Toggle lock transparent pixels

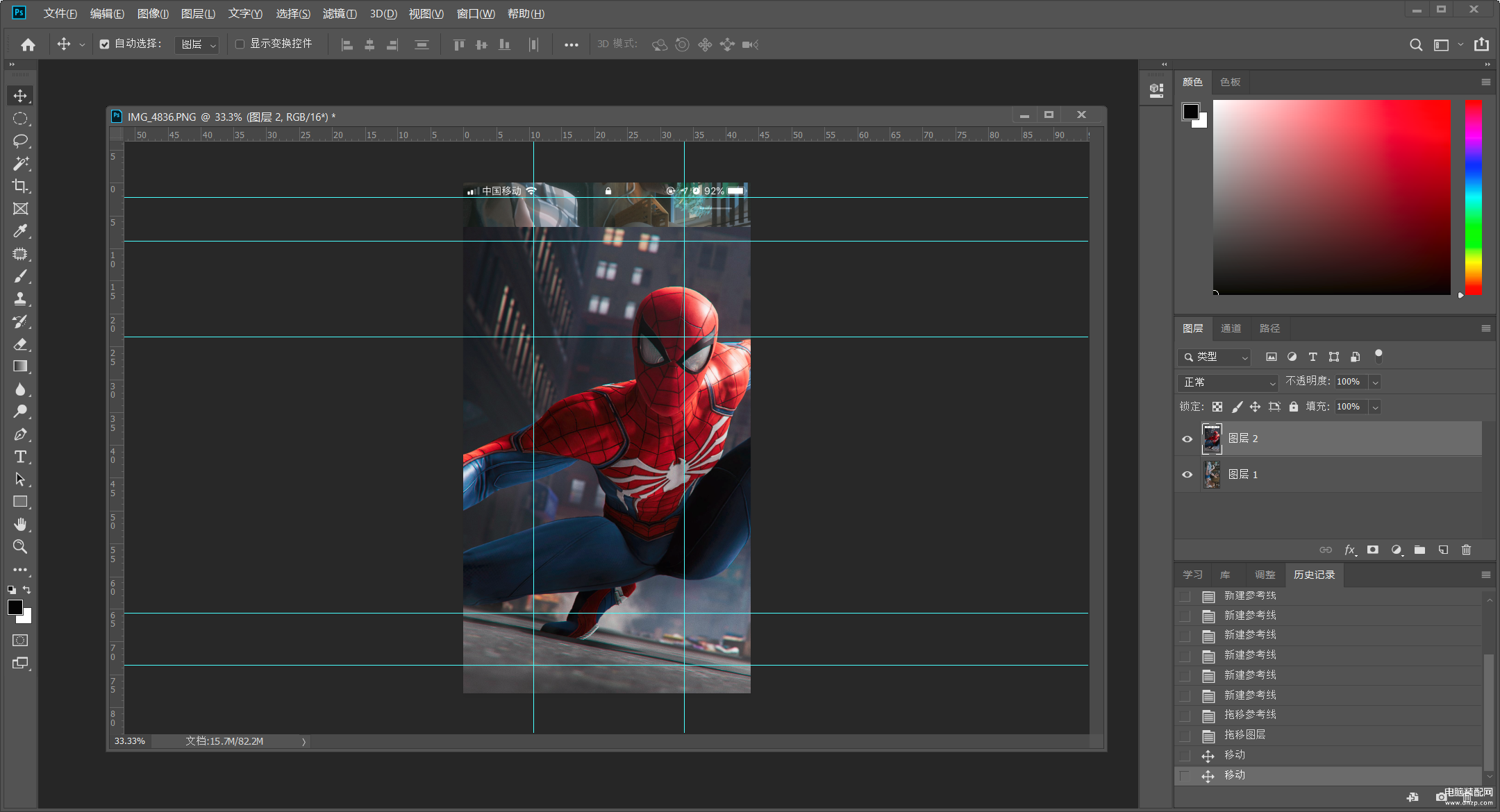(1217, 407)
